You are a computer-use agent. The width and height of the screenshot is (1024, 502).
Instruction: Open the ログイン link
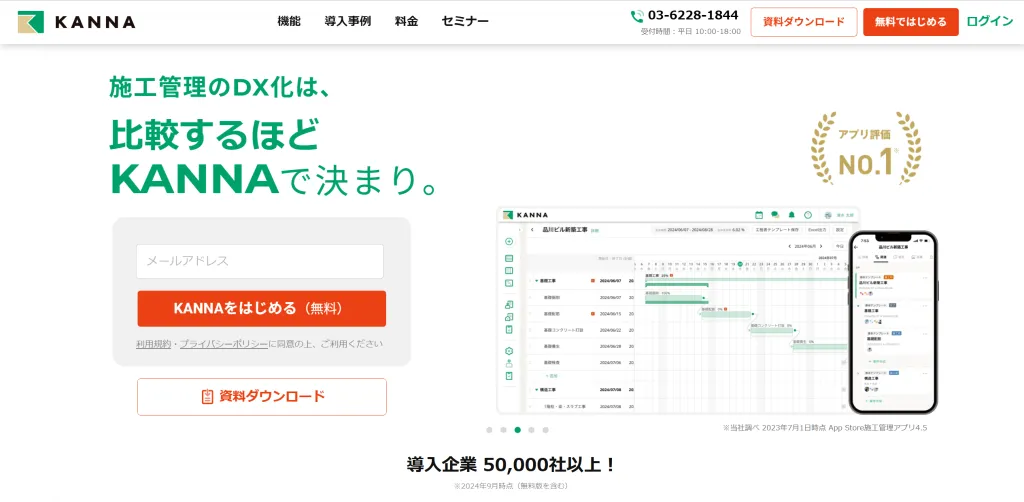[989, 21]
